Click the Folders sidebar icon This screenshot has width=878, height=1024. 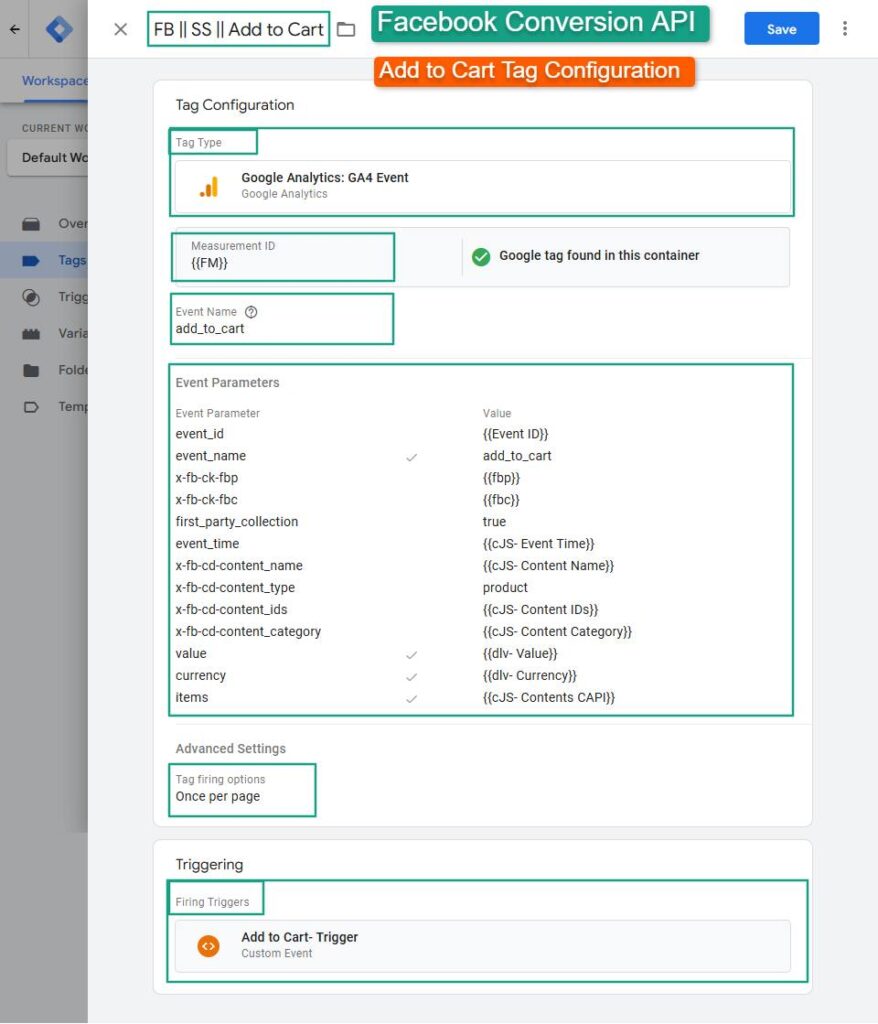click(x=31, y=370)
